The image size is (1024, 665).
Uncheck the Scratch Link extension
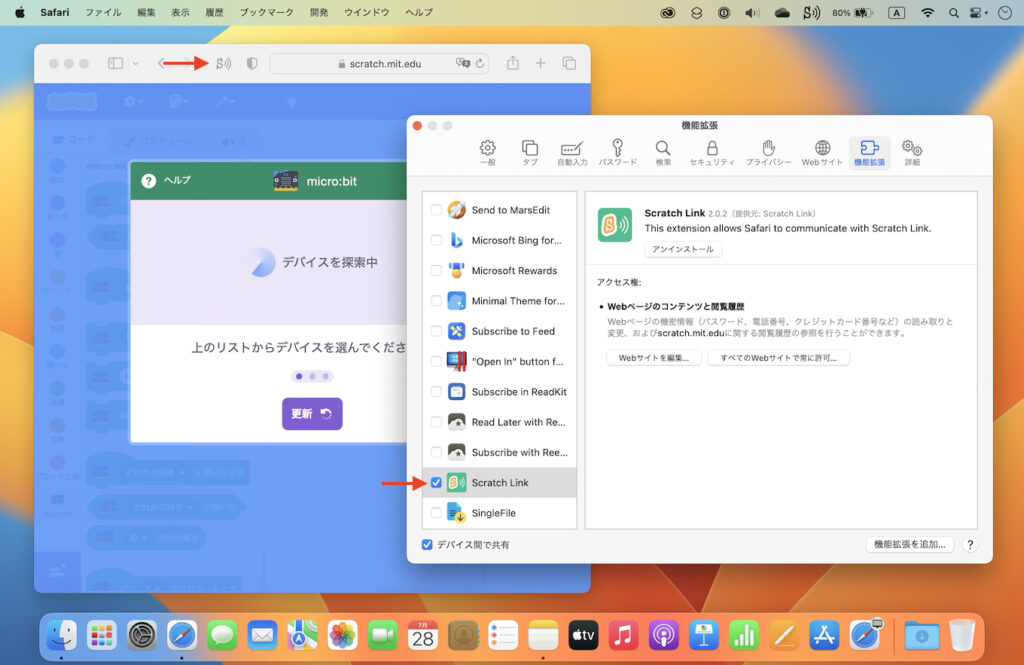click(436, 482)
